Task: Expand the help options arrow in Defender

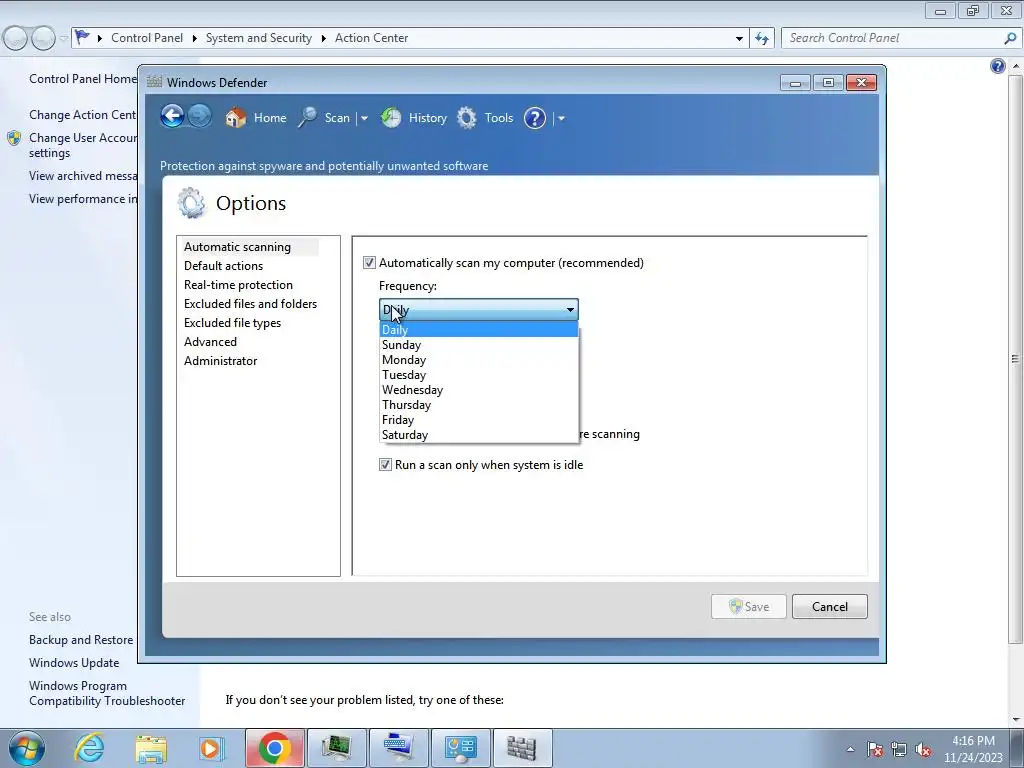Action: coord(561,118)
